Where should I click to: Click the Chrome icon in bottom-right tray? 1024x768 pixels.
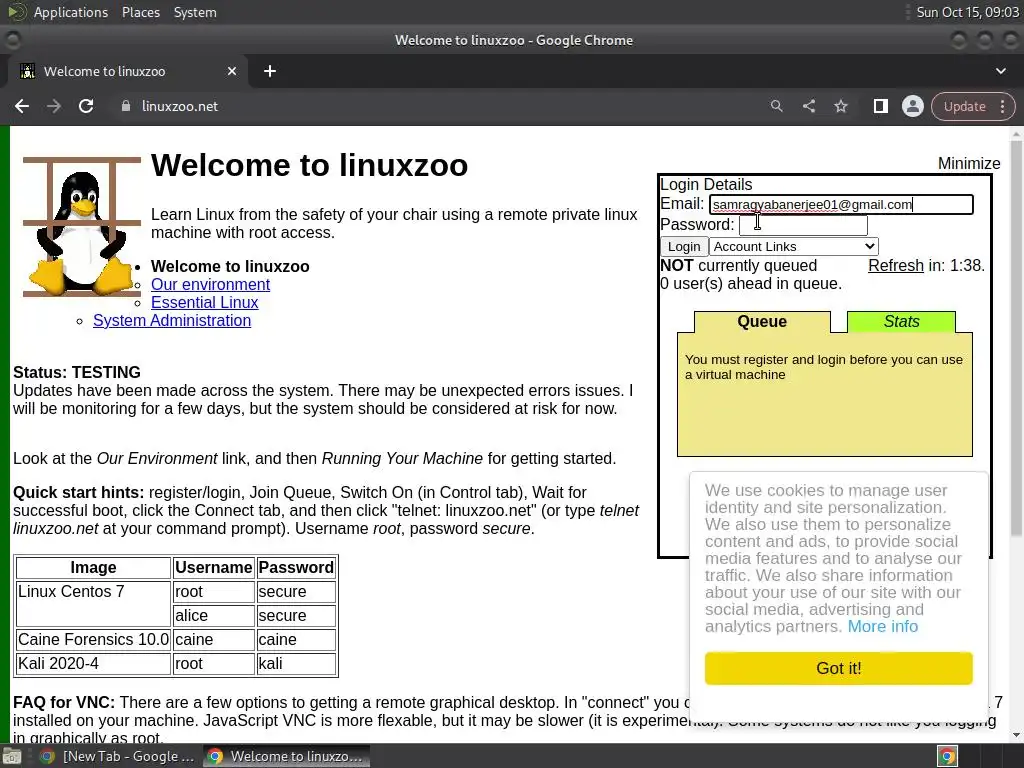pyautogui.click(x=947, y=756)
